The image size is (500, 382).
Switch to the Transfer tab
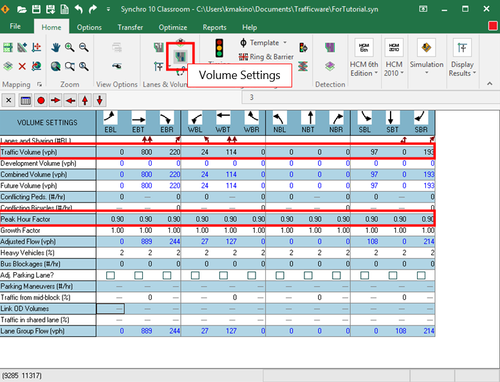coord(130,27)
